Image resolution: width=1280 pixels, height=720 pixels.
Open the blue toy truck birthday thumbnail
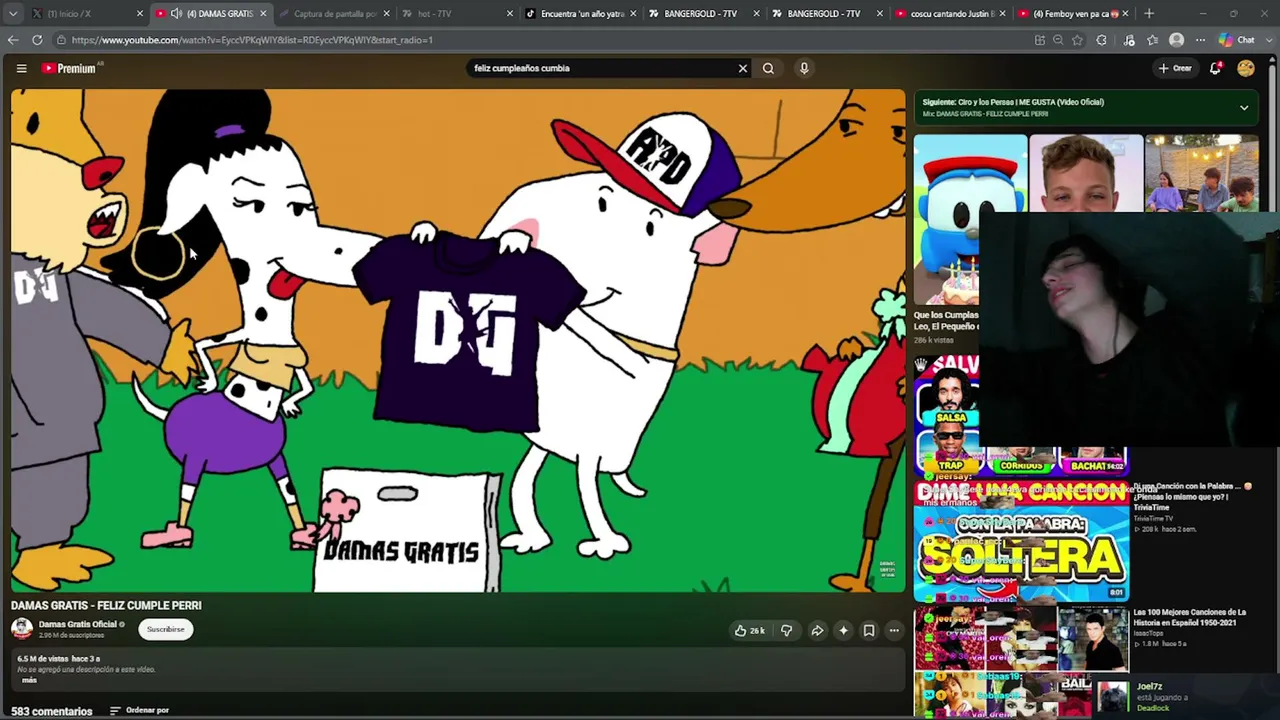tap(970, 220)
